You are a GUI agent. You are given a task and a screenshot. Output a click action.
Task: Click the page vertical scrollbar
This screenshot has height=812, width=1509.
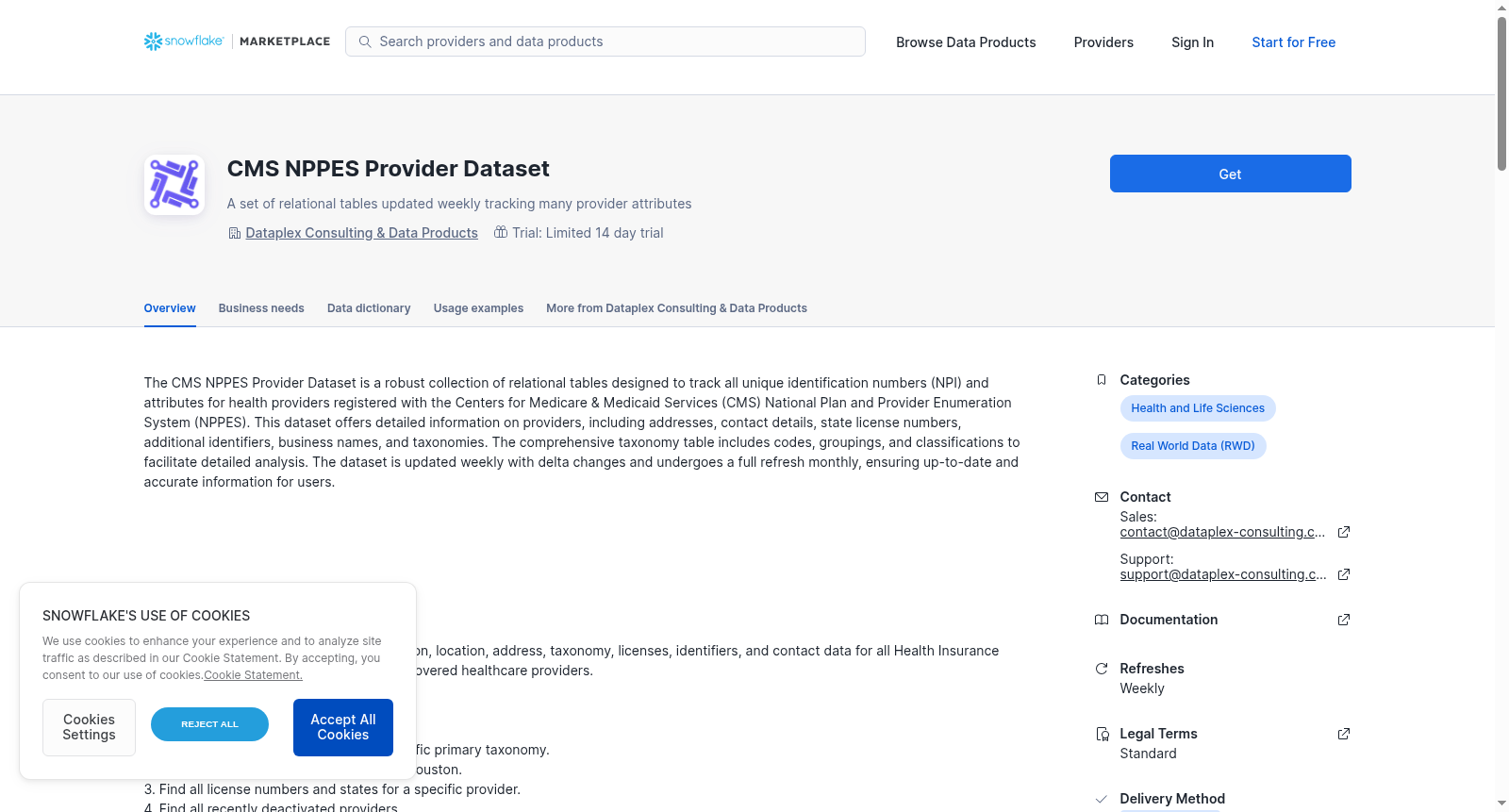click(x=1501, y=93)
